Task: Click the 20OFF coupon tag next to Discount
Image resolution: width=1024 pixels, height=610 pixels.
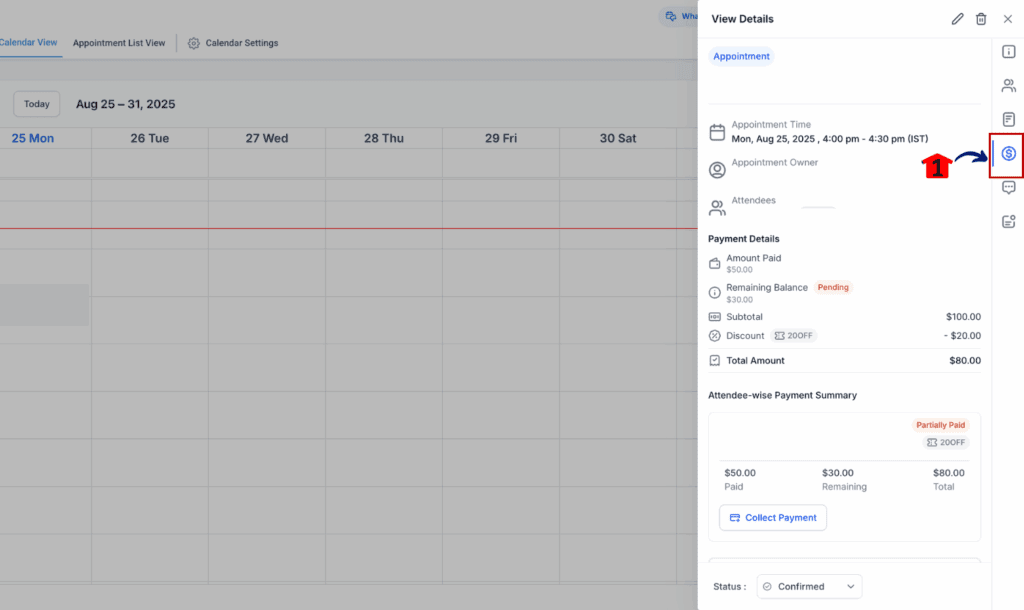Action: (x=793, y=336)
